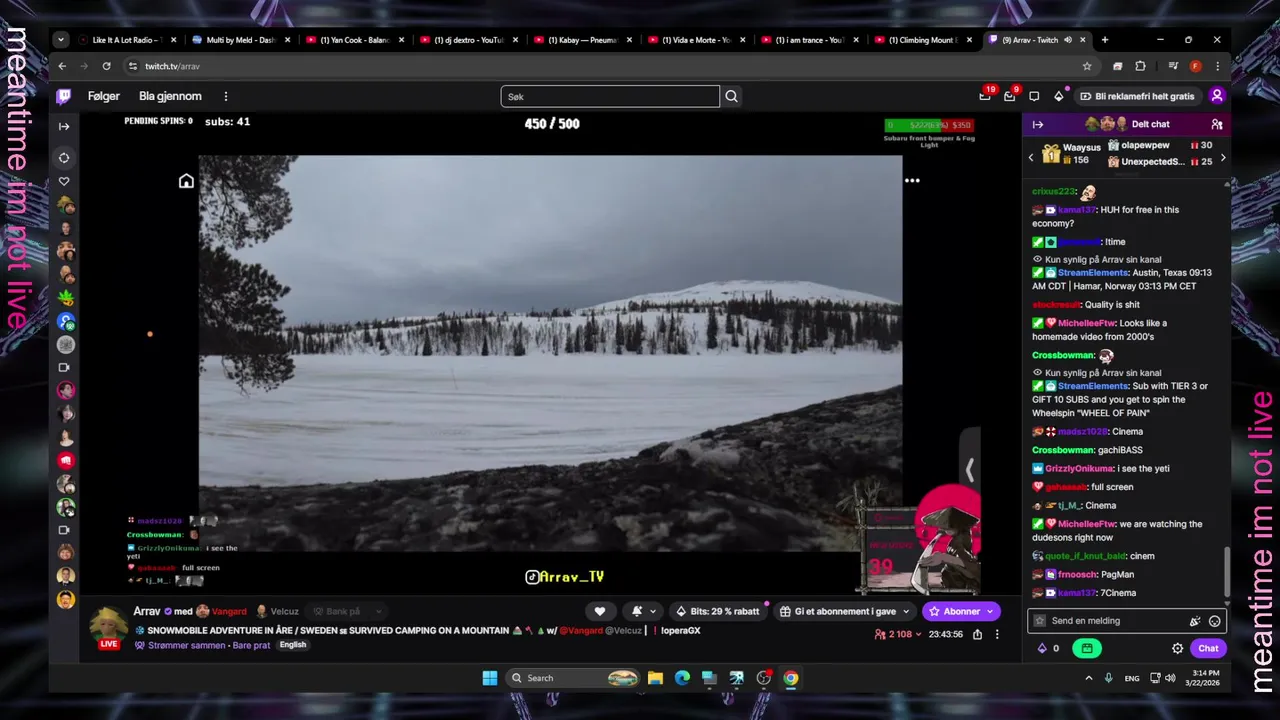Click the magnifier search button
This screenshot has height=720, width=1280.
(732, 96)
